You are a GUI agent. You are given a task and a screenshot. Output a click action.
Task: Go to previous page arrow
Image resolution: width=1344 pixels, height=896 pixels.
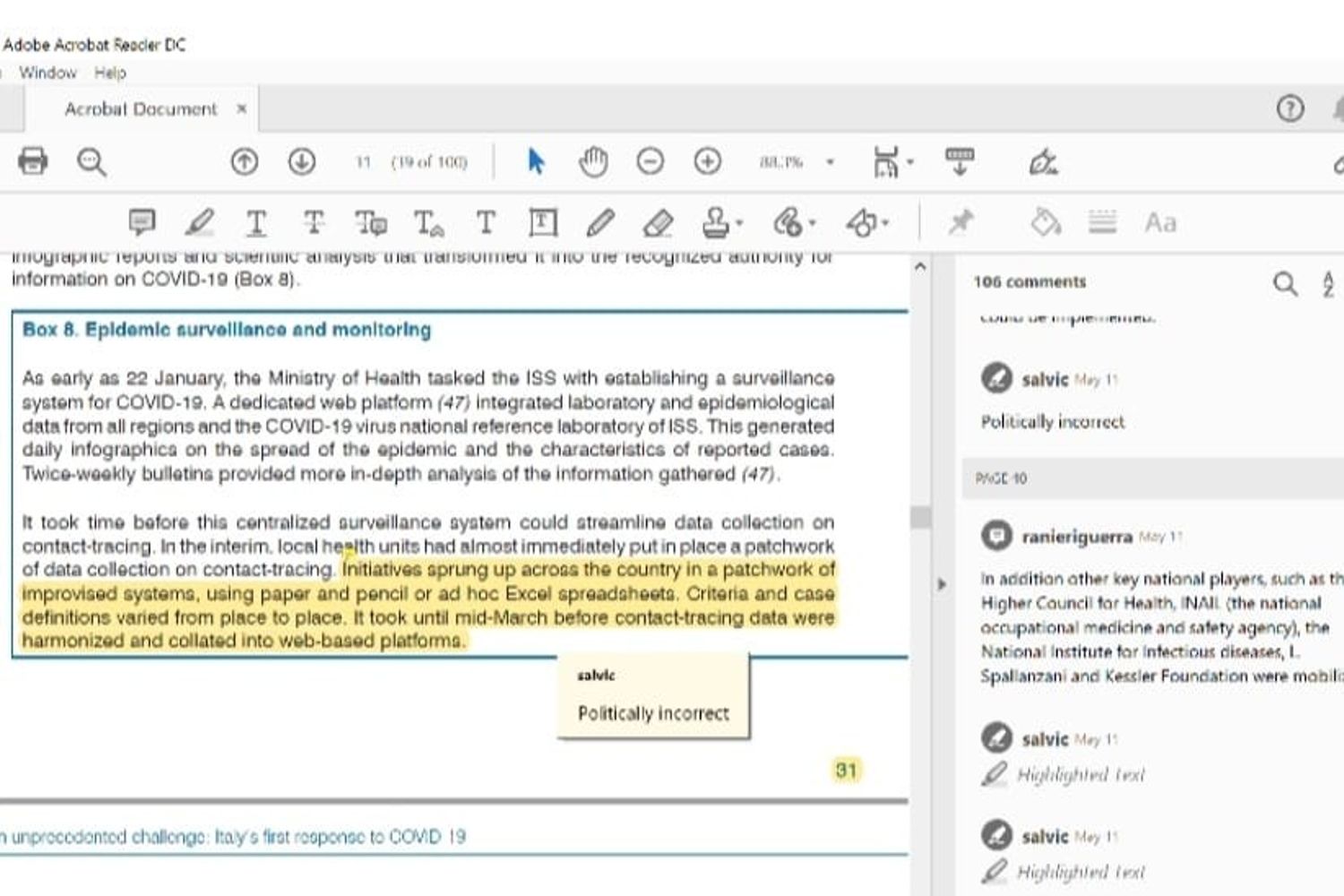point(244,161)
